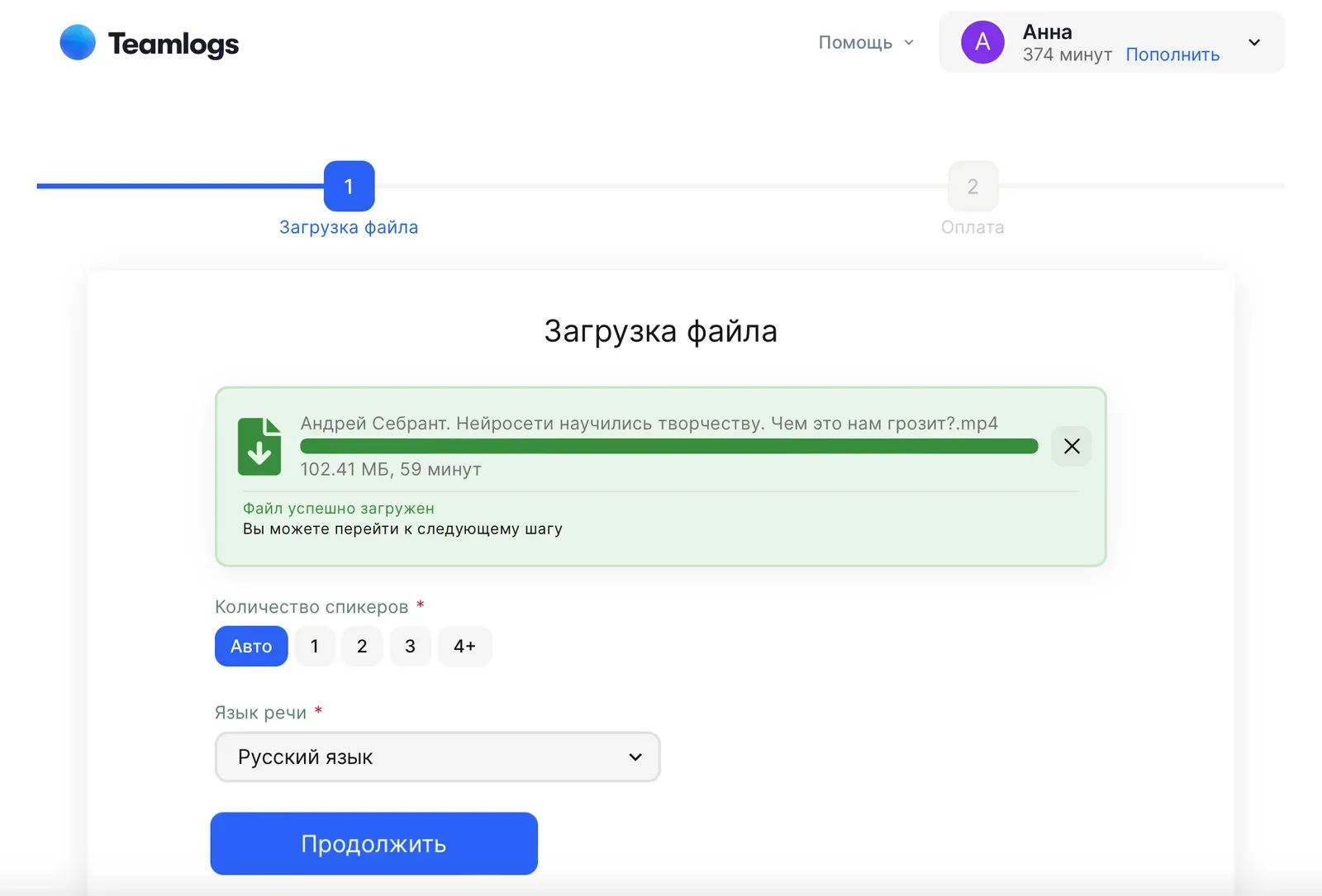Click the uploaded file name ending in .mp4
Screen dimensions: 1322x896
coord(649,424)
